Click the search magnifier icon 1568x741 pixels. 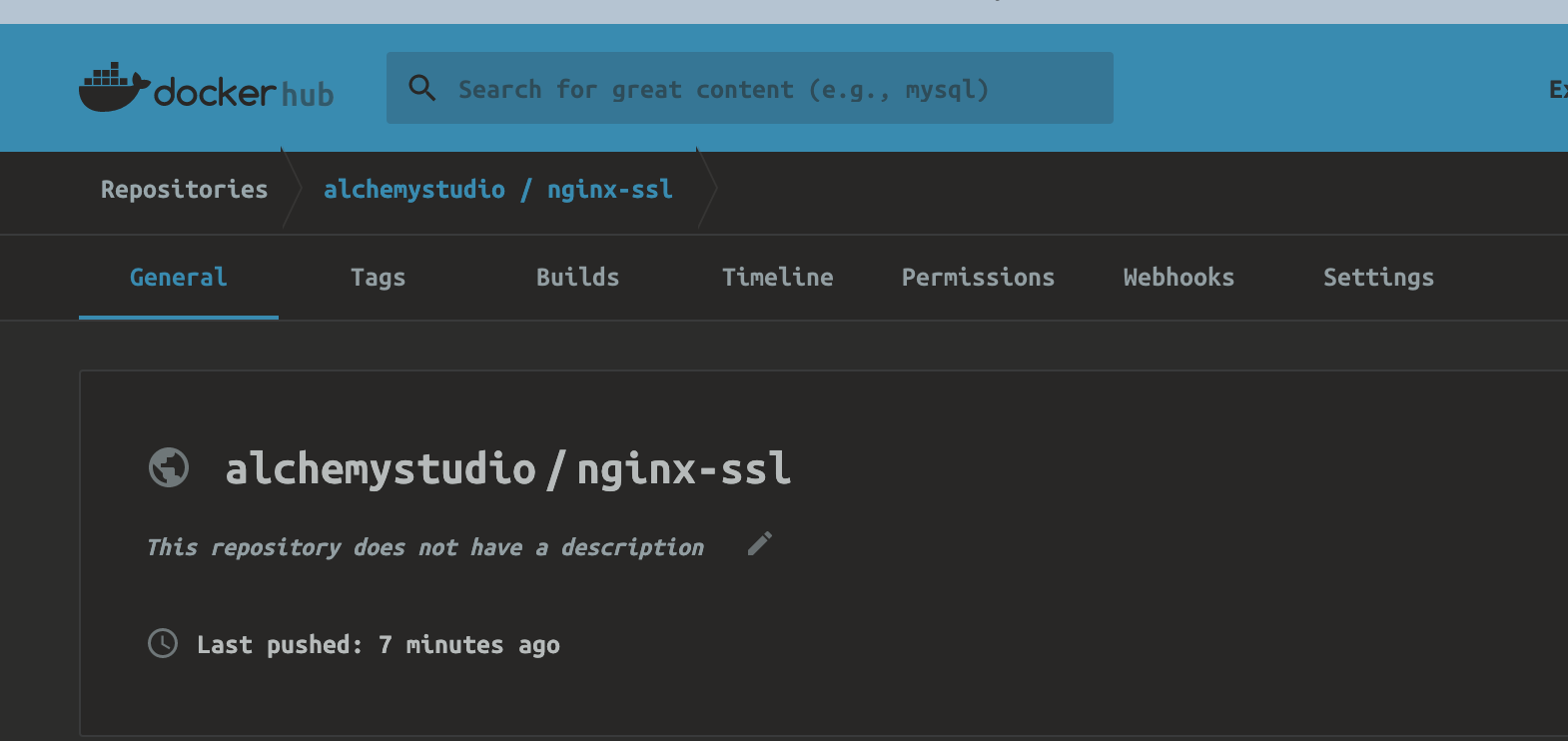coord(422,88)
